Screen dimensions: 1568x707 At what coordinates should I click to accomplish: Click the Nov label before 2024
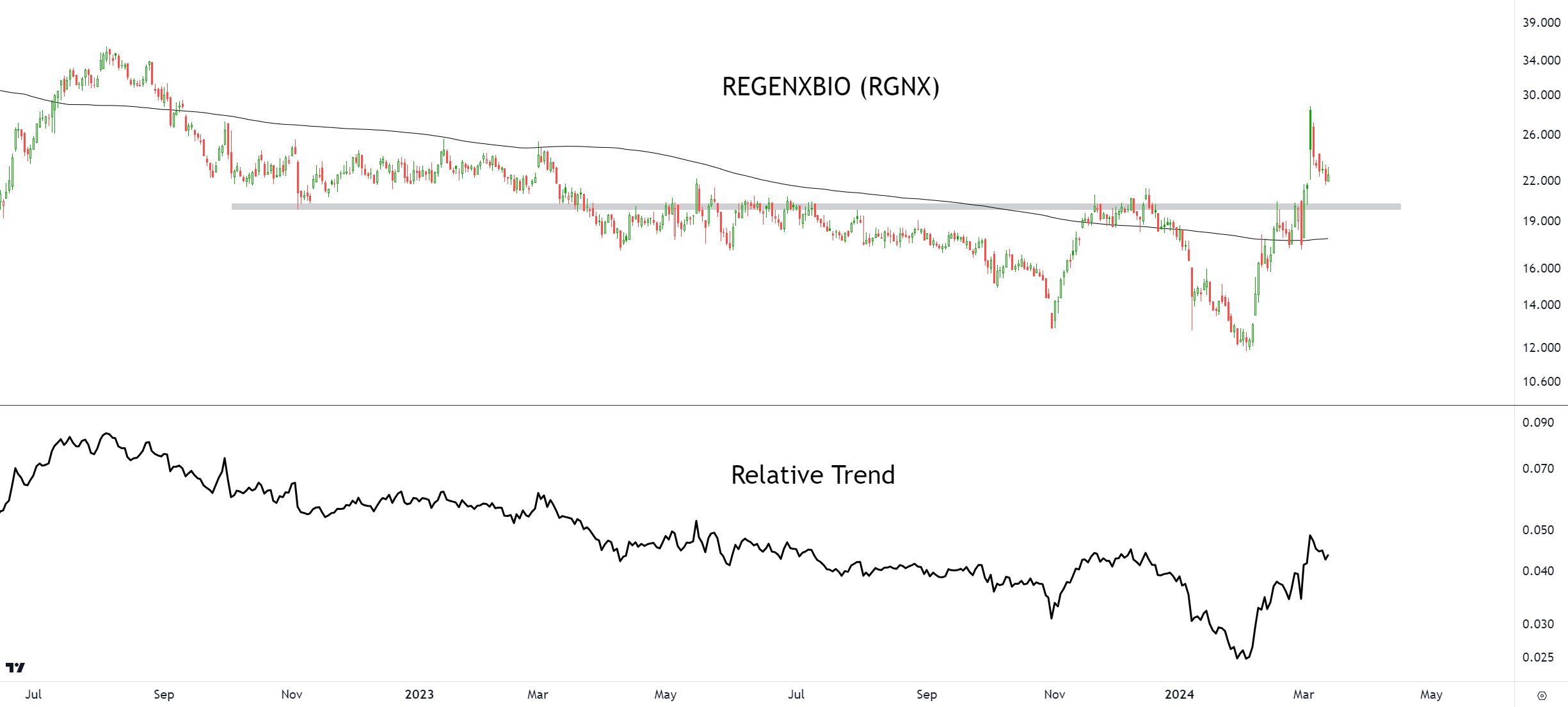[1055, 694]
